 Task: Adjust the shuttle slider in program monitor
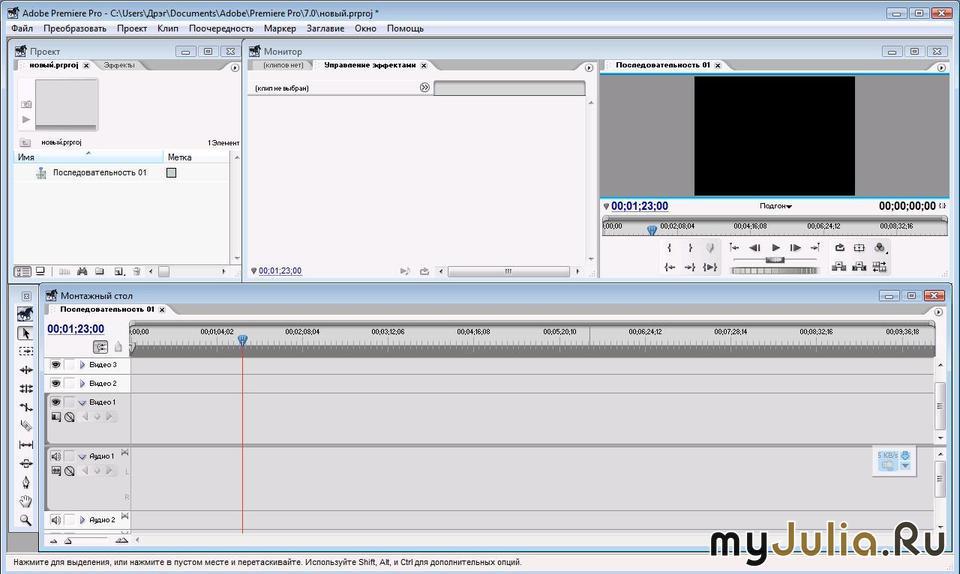(x=774, y=260)
